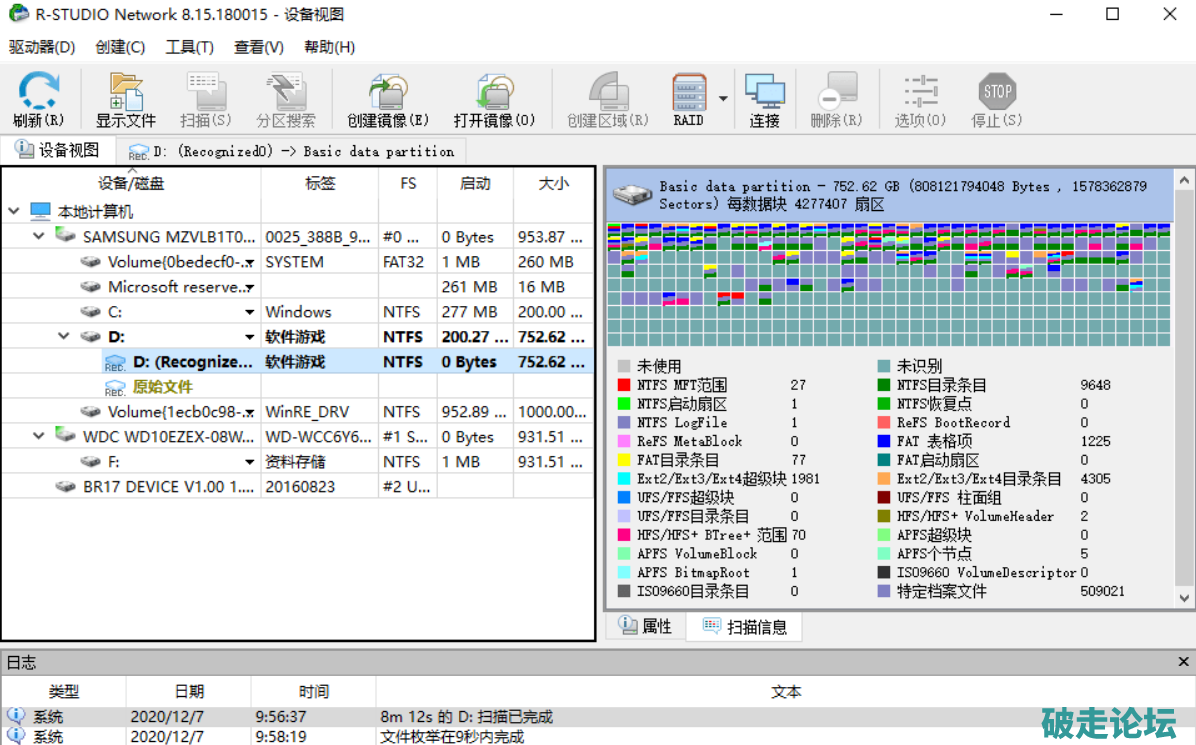Click the red NTFS MFT范围 color swatch
The height and width of the screenshot is (745, 1196).
coord(624,385)
